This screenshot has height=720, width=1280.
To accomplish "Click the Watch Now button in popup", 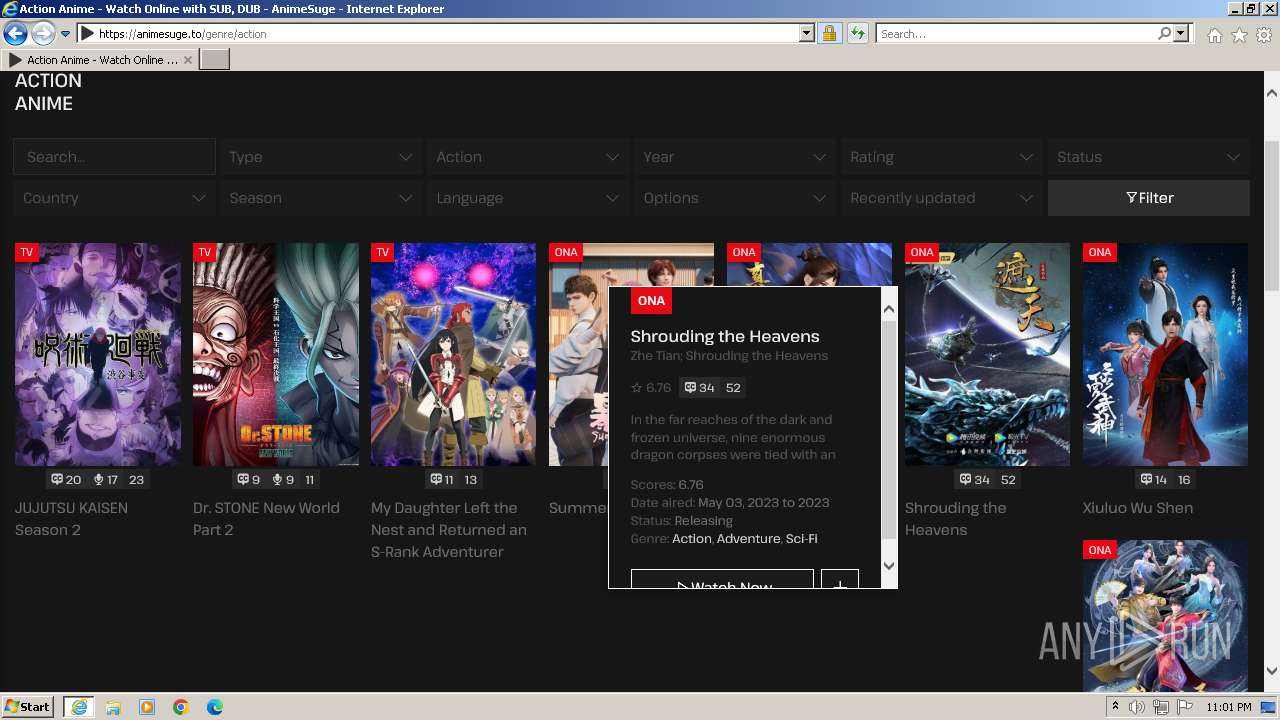I will [x=722, y=579].
